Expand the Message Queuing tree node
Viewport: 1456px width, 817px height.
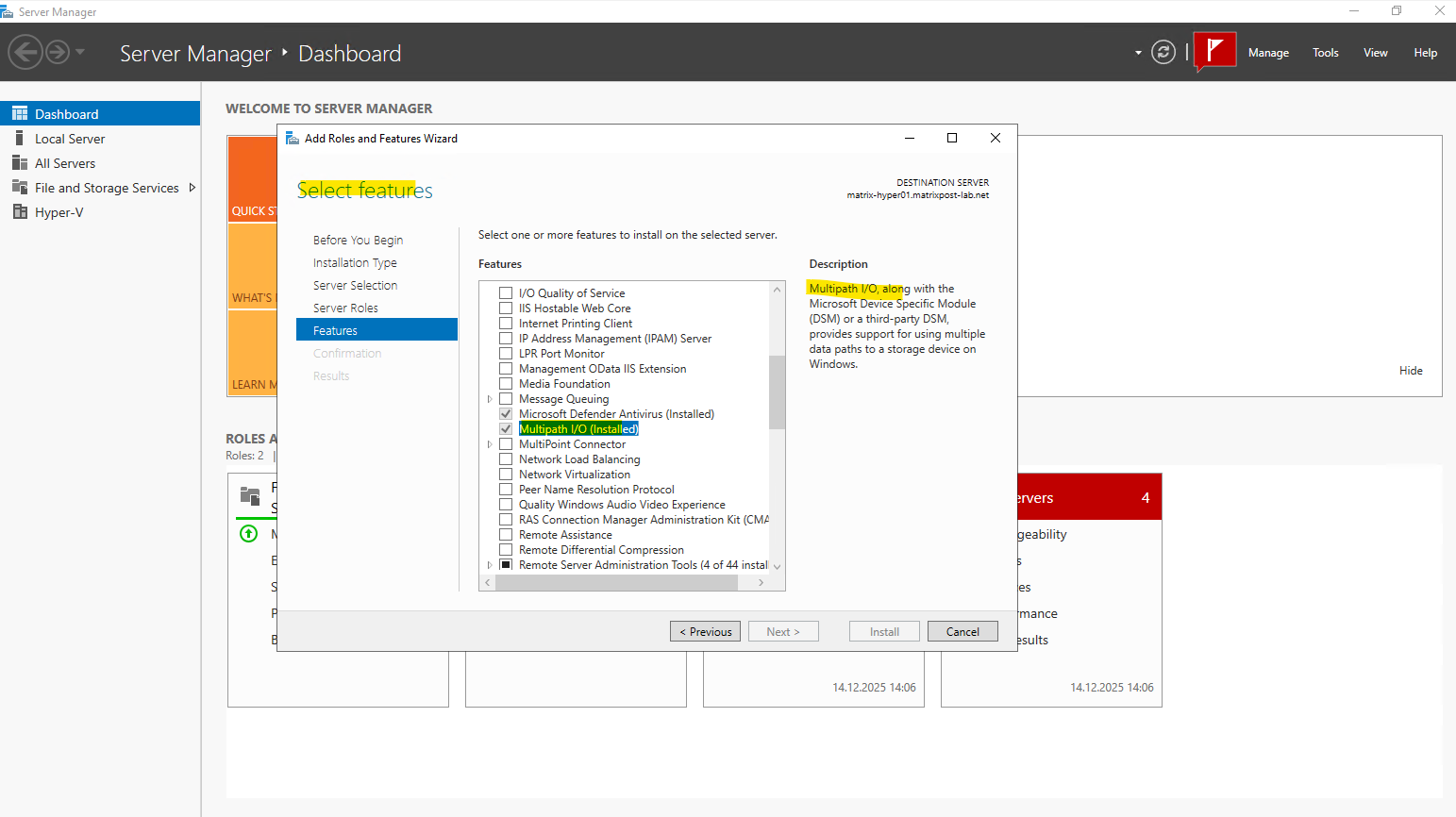click(x=490, y=399)
